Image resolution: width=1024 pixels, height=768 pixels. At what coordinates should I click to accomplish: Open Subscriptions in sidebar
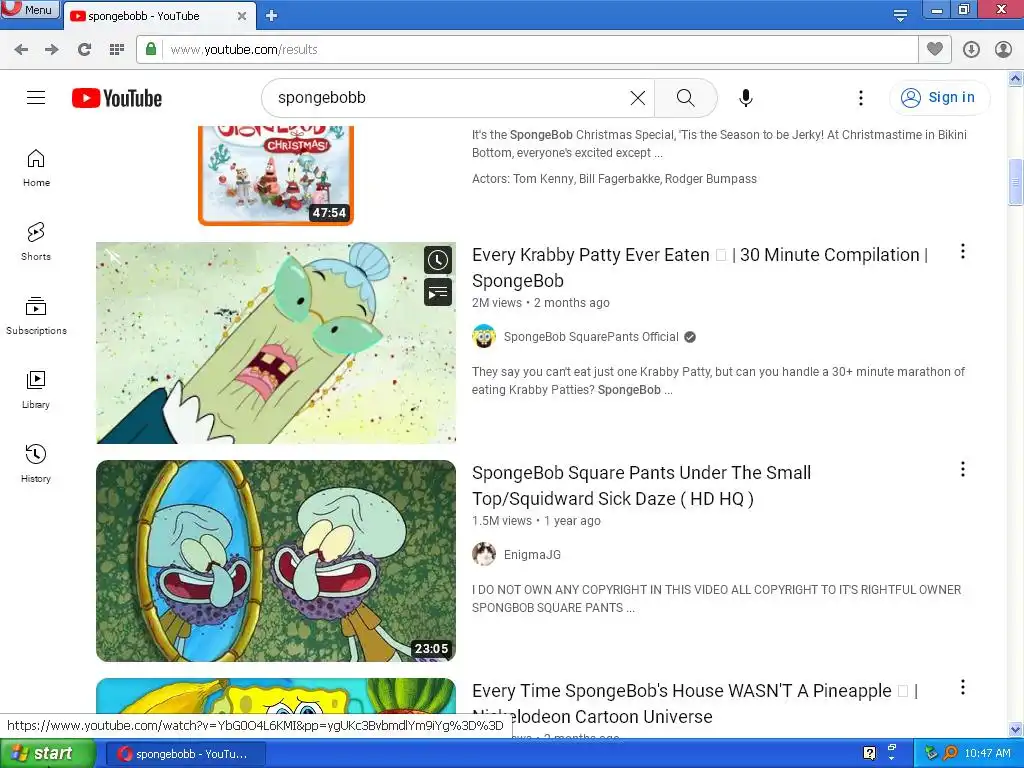(x=36, y=316)
